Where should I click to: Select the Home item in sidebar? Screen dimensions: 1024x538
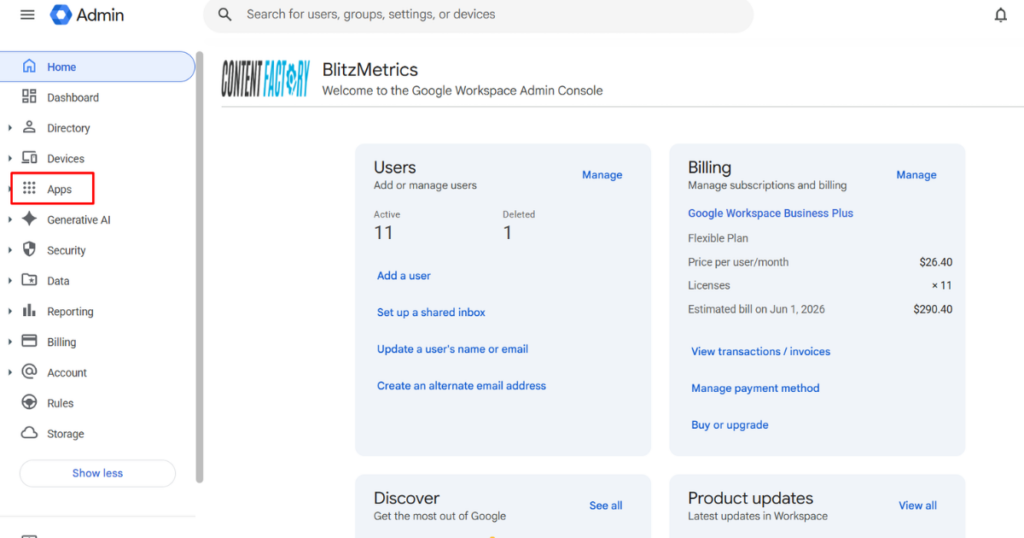click(97, 67)
